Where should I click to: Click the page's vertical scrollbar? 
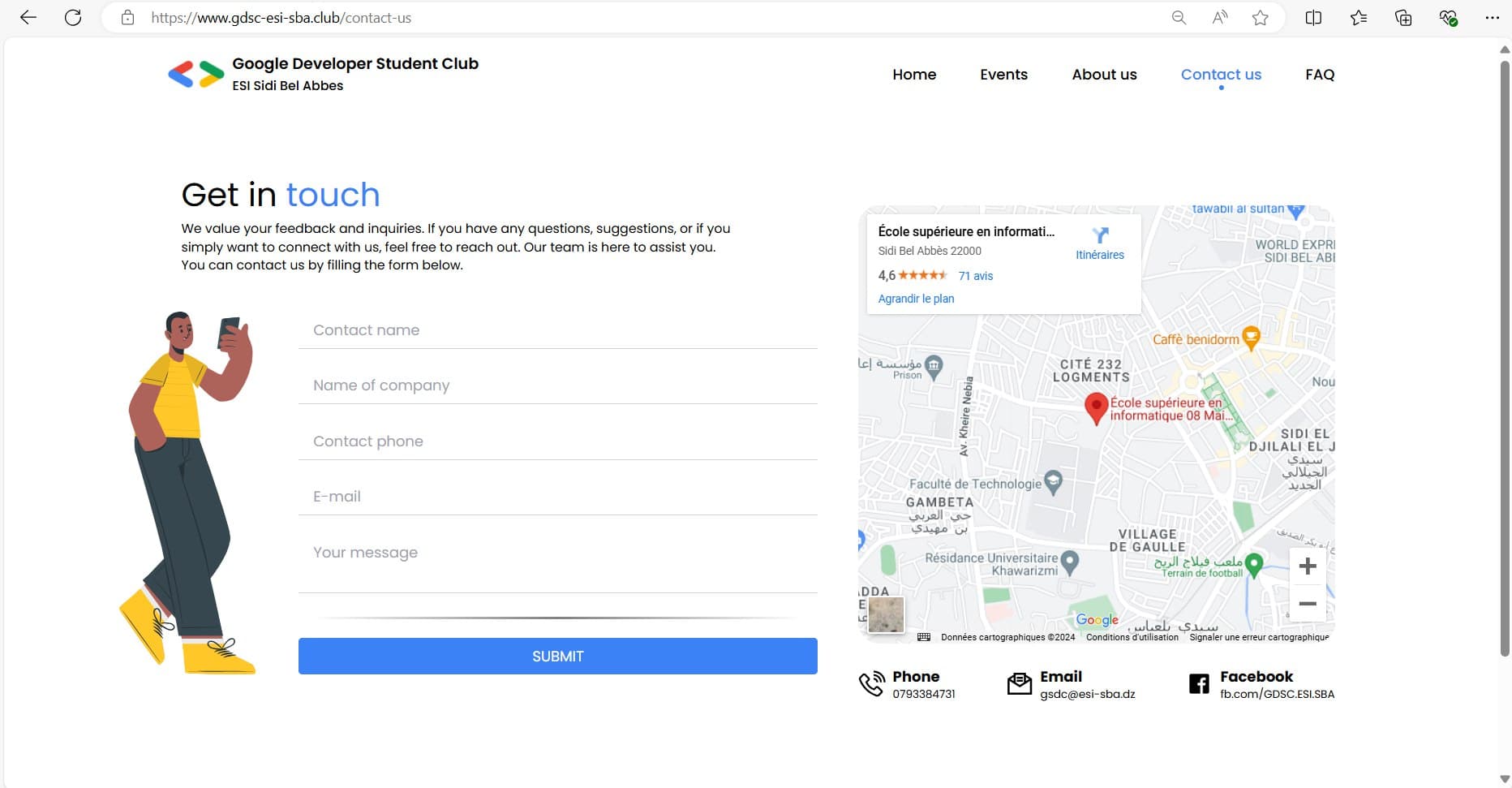[1505, 357]
